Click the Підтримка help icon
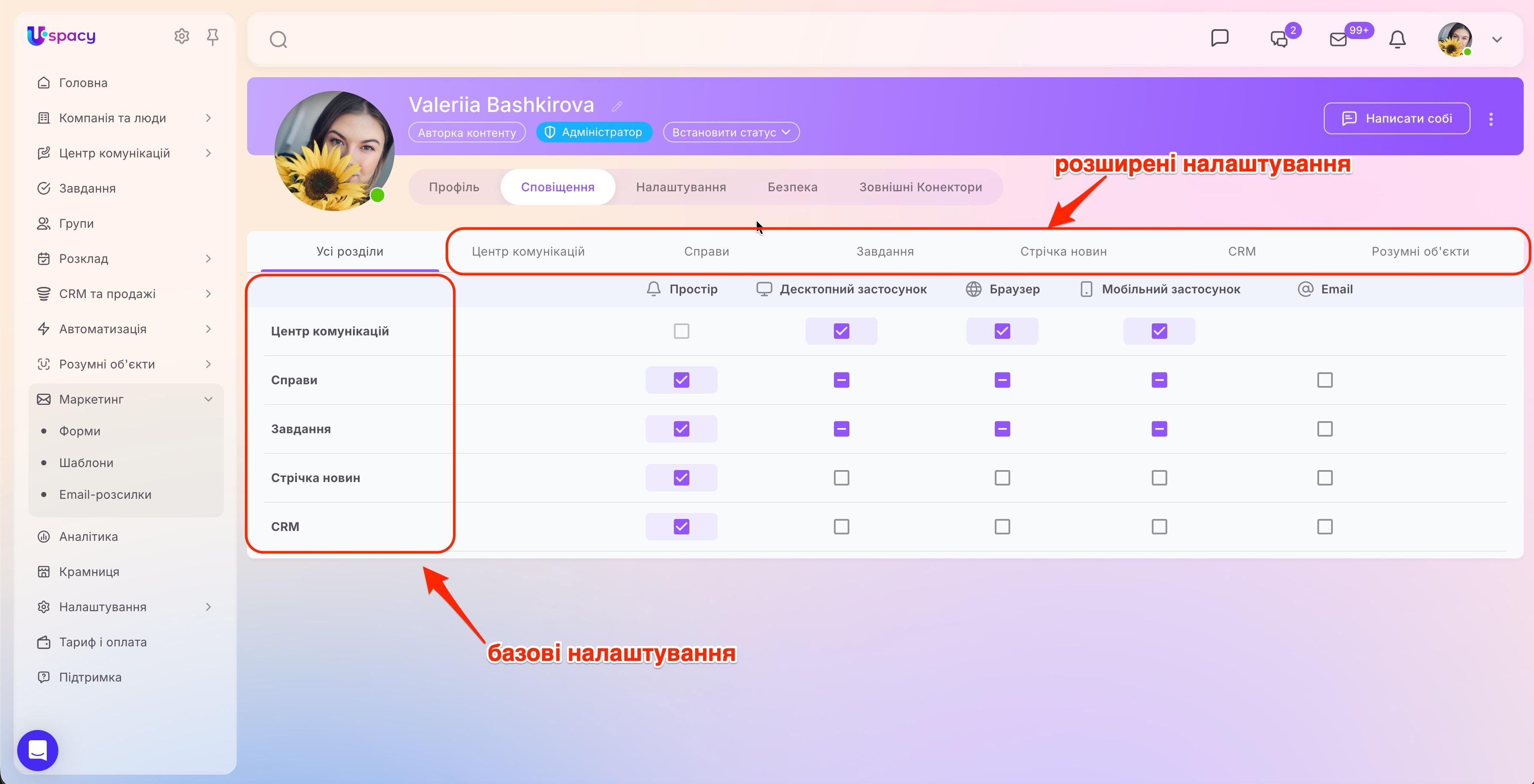The width and height of the screenshot is (1534, 784). click(43, 677)
